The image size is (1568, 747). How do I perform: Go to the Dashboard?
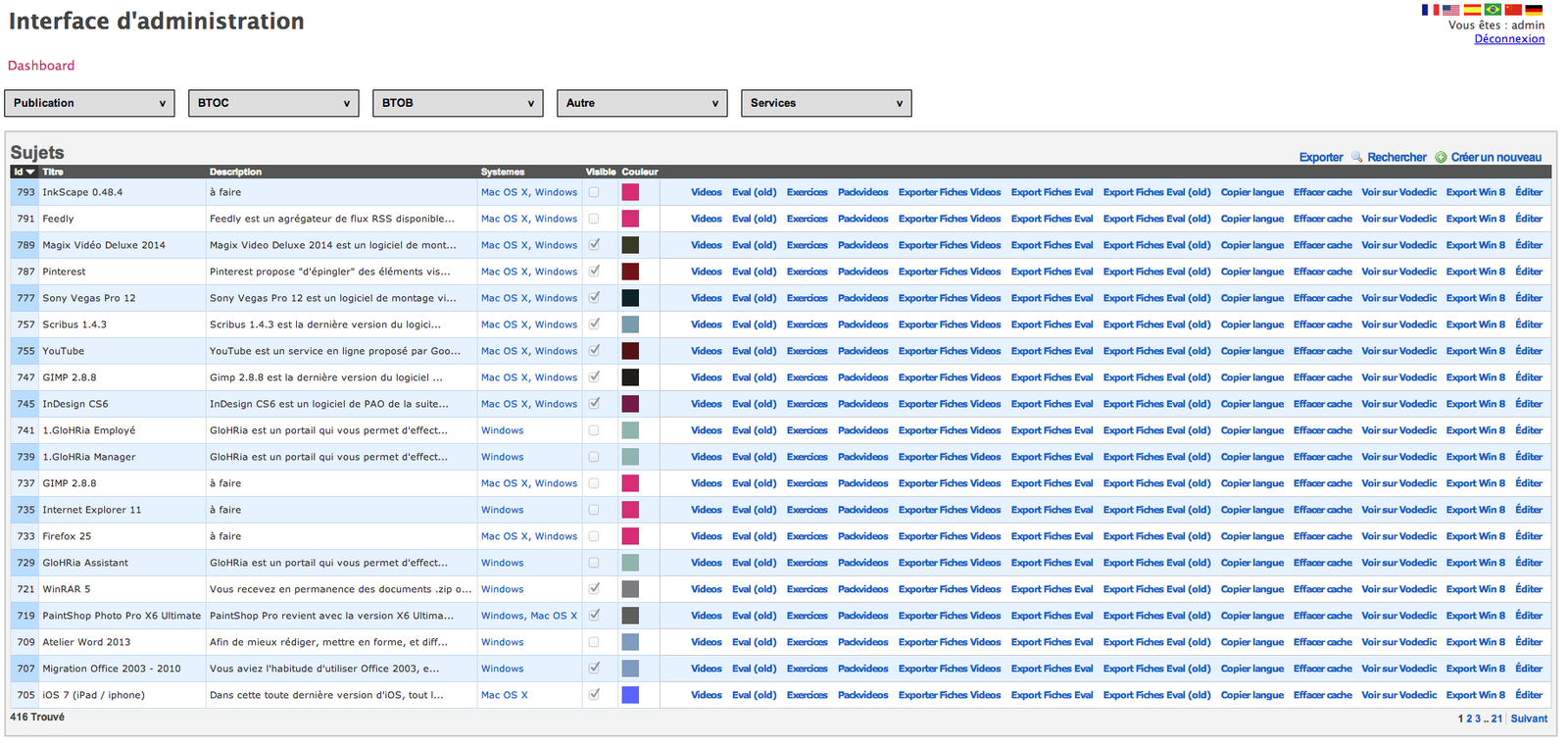(41, 66)
